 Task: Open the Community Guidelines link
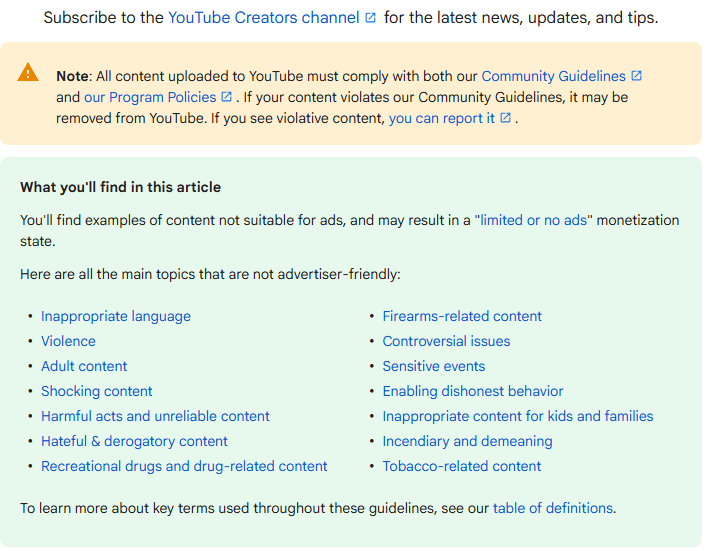[x=553, y=76]
